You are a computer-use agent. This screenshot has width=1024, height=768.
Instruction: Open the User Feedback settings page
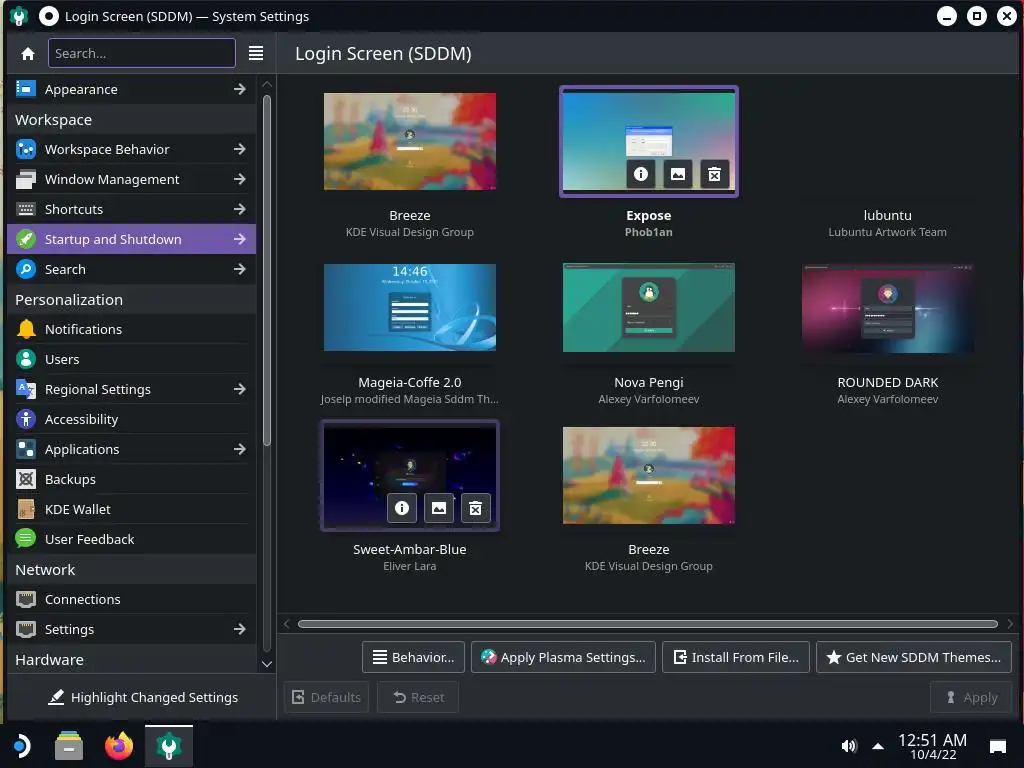tap(131, 539)
